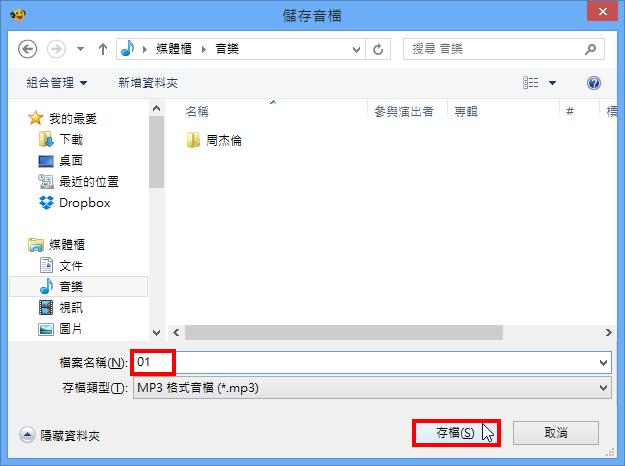Select 下載 in the sidebar

pos(61,140)
